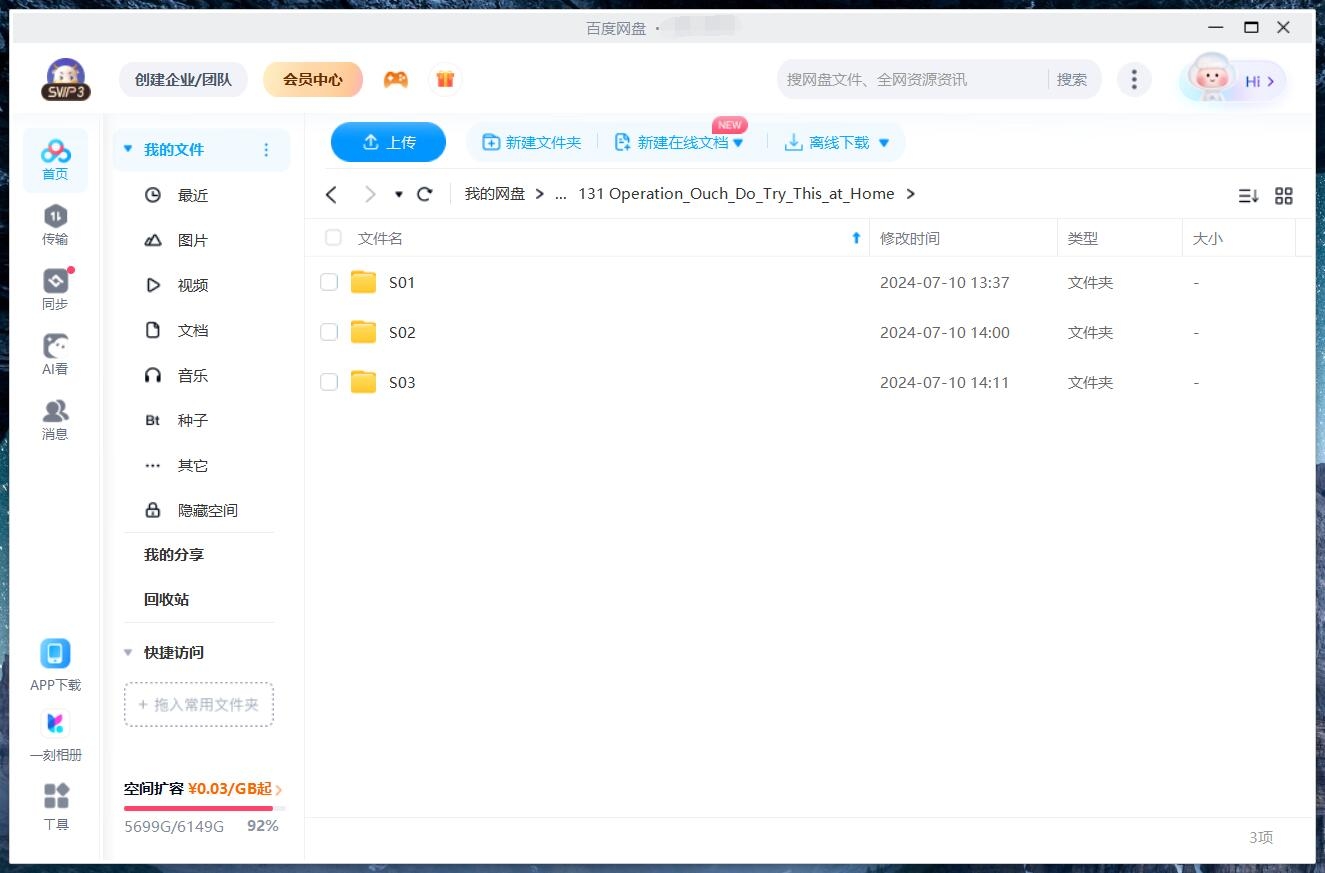Expand the 离线下载 dropdown arrow

[x=884, y=143]
